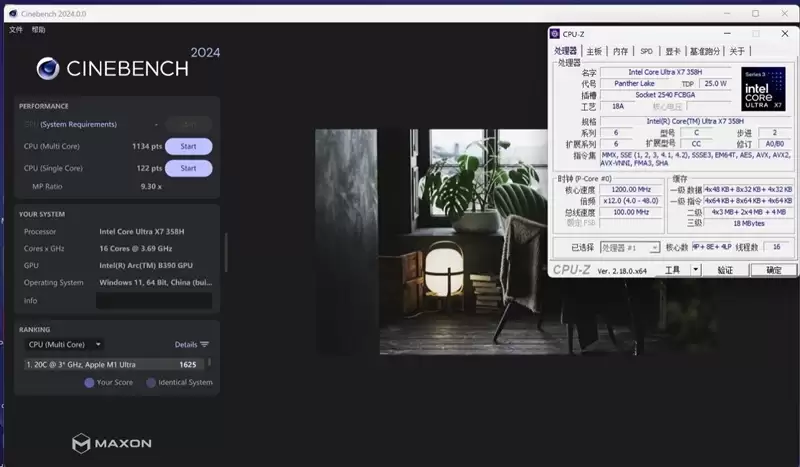
Task: Start the CPU Multi Core benchmark
Action: pyautogui.click(x=188, y=146)
